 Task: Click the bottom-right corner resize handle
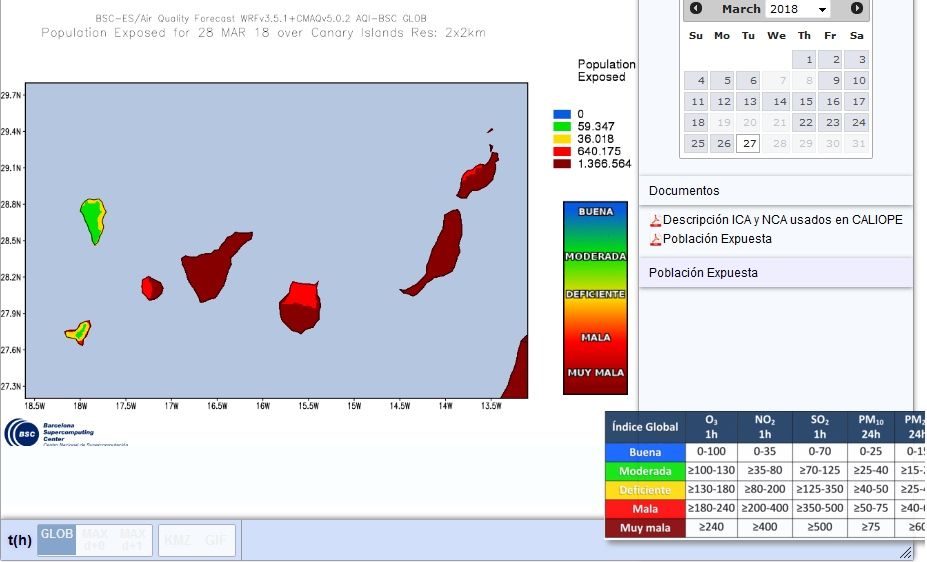pyautogui.click(x=906, y=552)
